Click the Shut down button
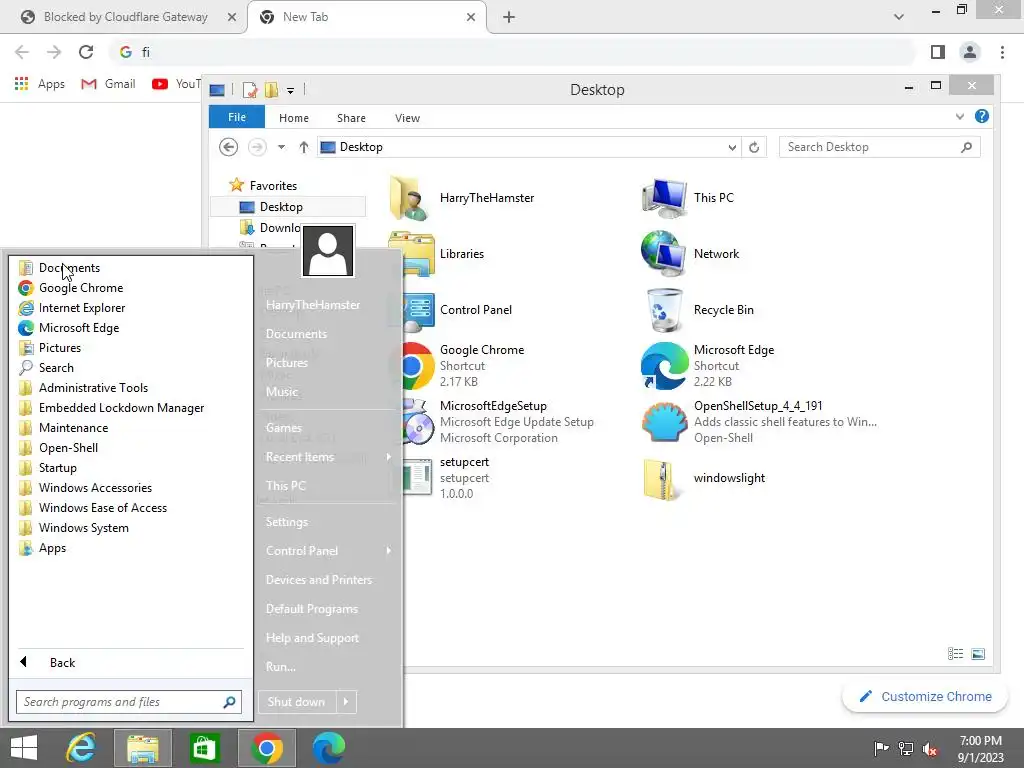This screenshot has width=1024, height=768. coord(297,702)
